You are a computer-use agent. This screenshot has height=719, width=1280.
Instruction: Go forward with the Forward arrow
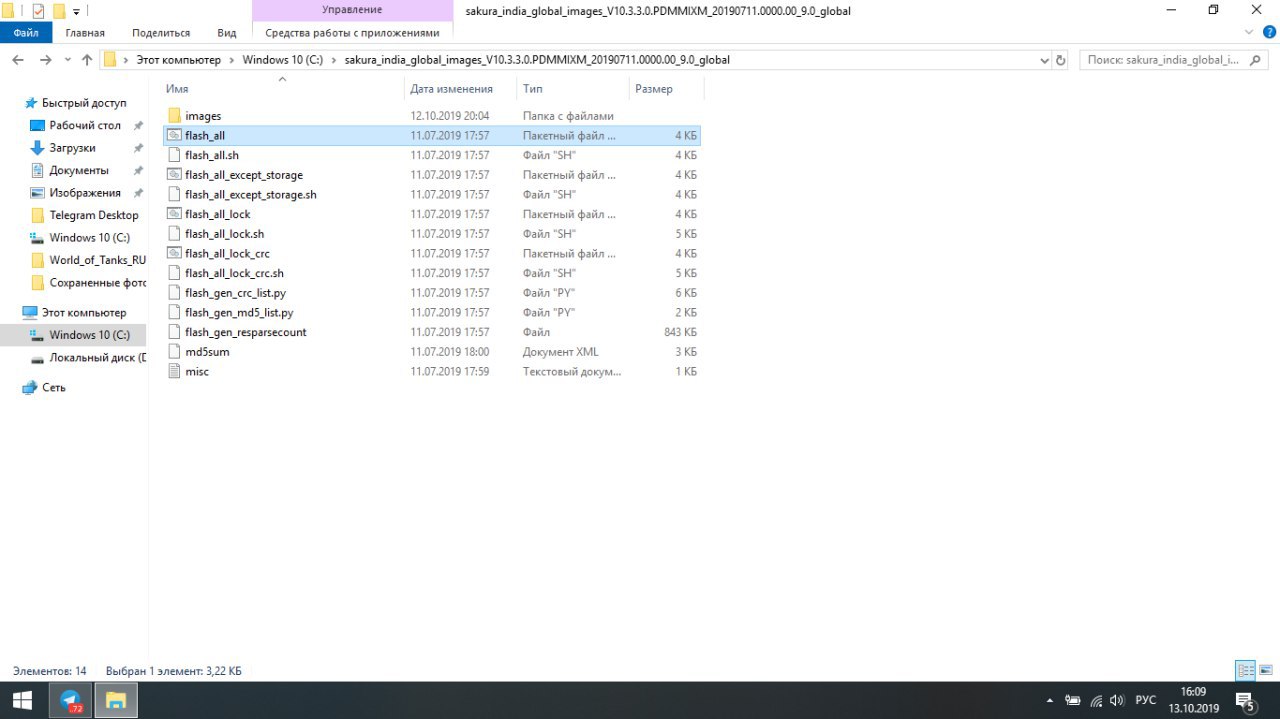click(45, 60)
